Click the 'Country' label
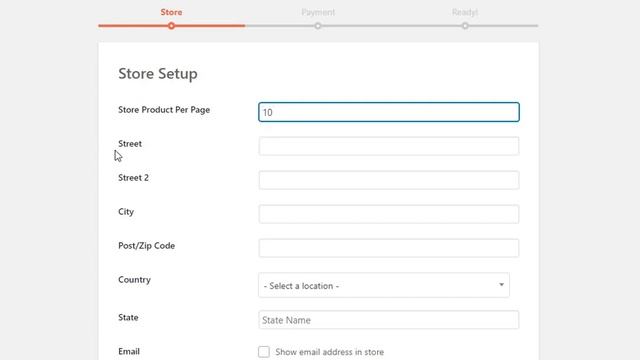 [x=134, y=280]
